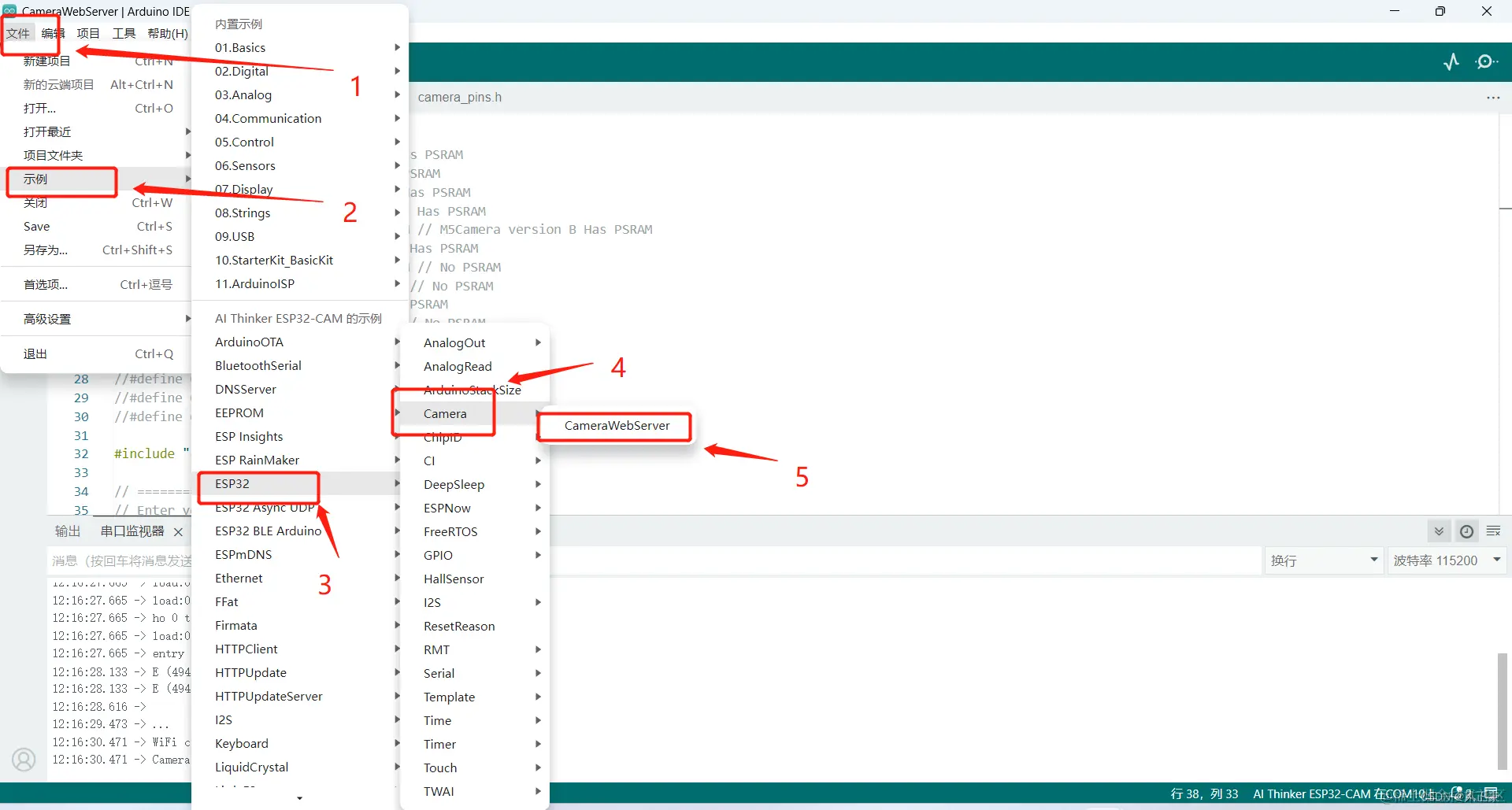Expand ESP RainMaker examples
This screenshot has width=1512, height=810.
pyautogui.click(x=295, y=460)
